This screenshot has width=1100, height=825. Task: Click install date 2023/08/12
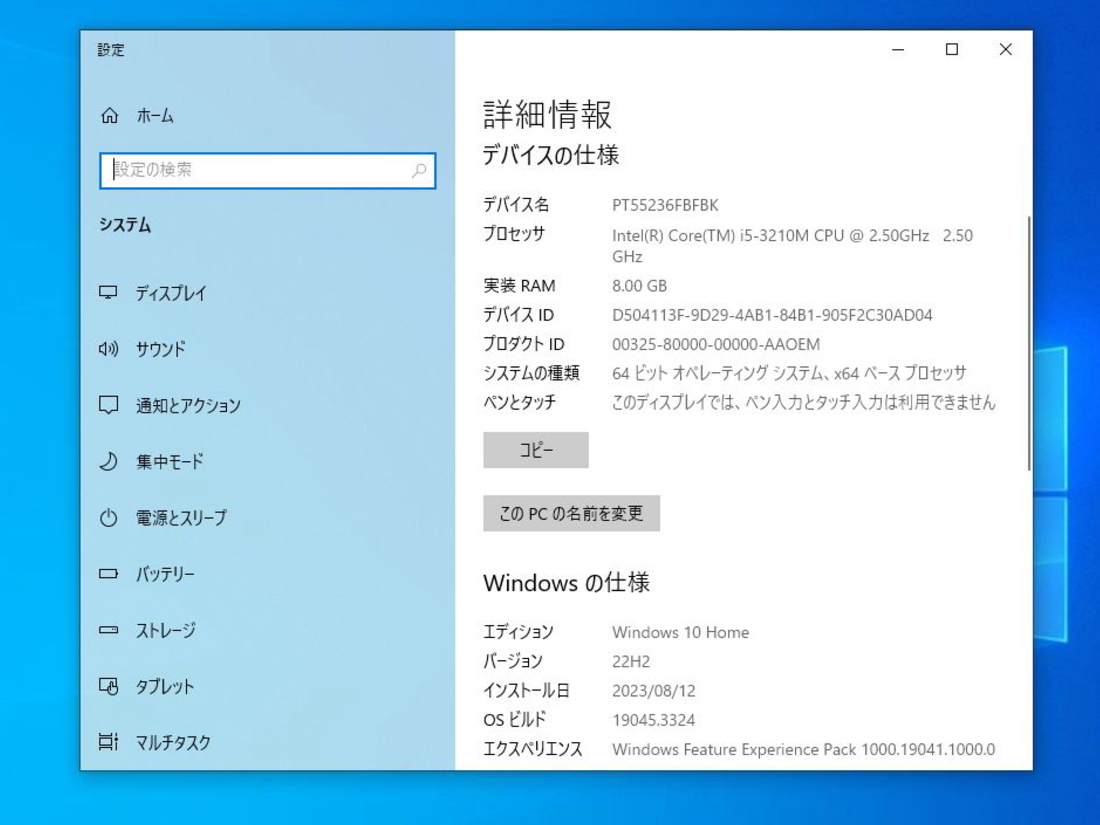654,691
